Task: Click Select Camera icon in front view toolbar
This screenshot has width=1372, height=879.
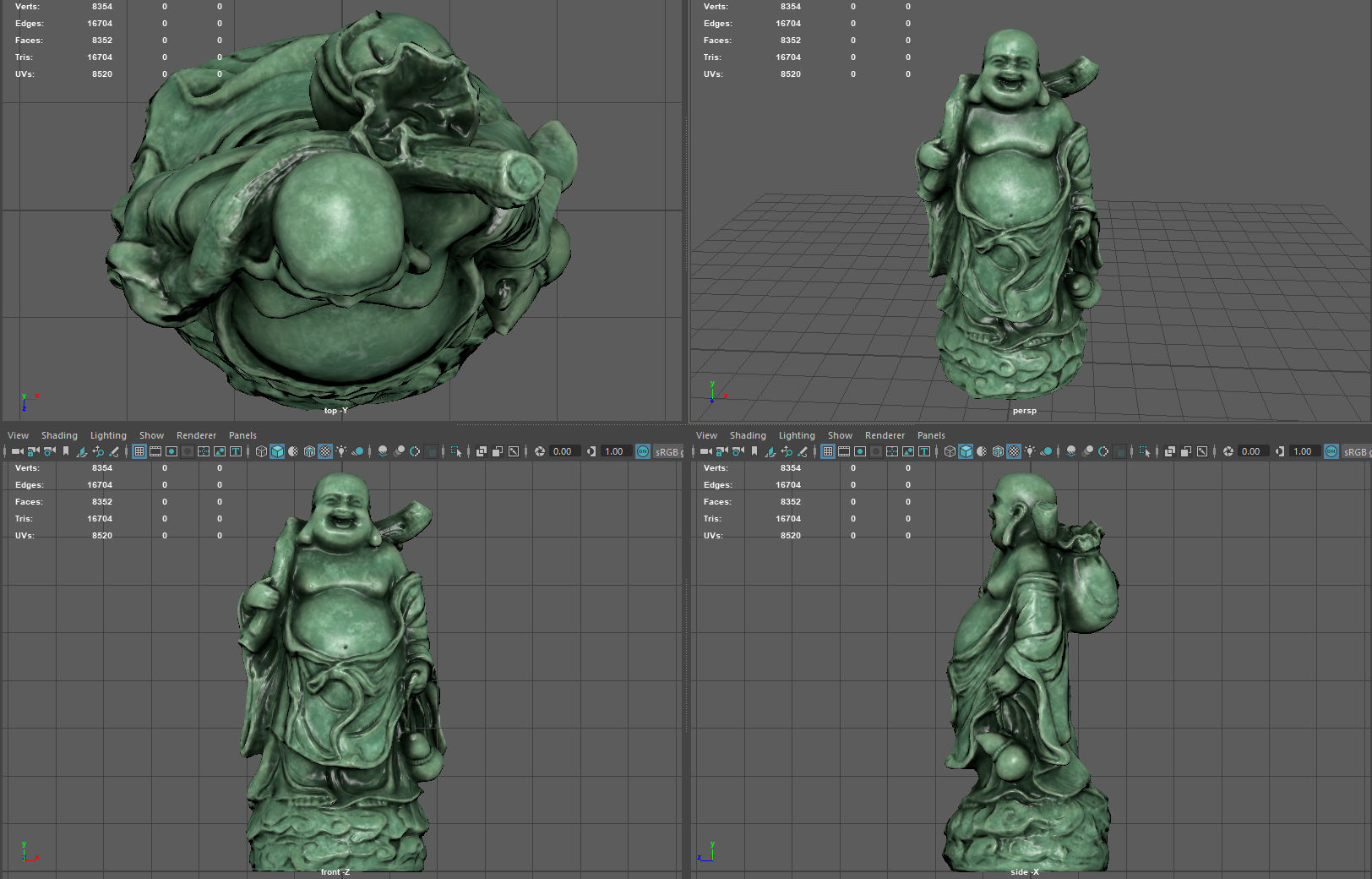Action: click(18, 451)
